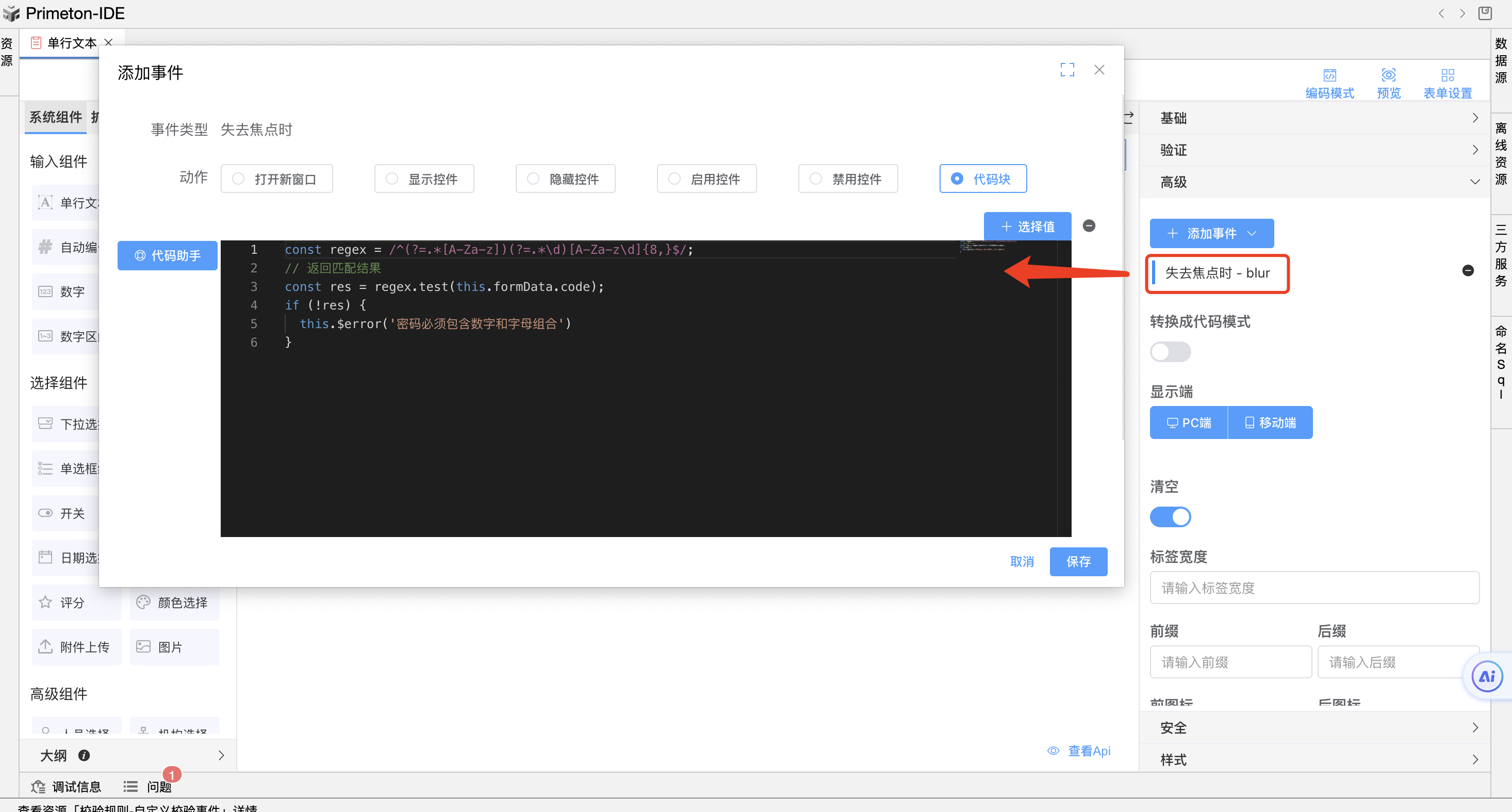Open 表单设置 form settings icon
The height and width of the screenshot is (812, 1512).
click(x=1447, y=76)
